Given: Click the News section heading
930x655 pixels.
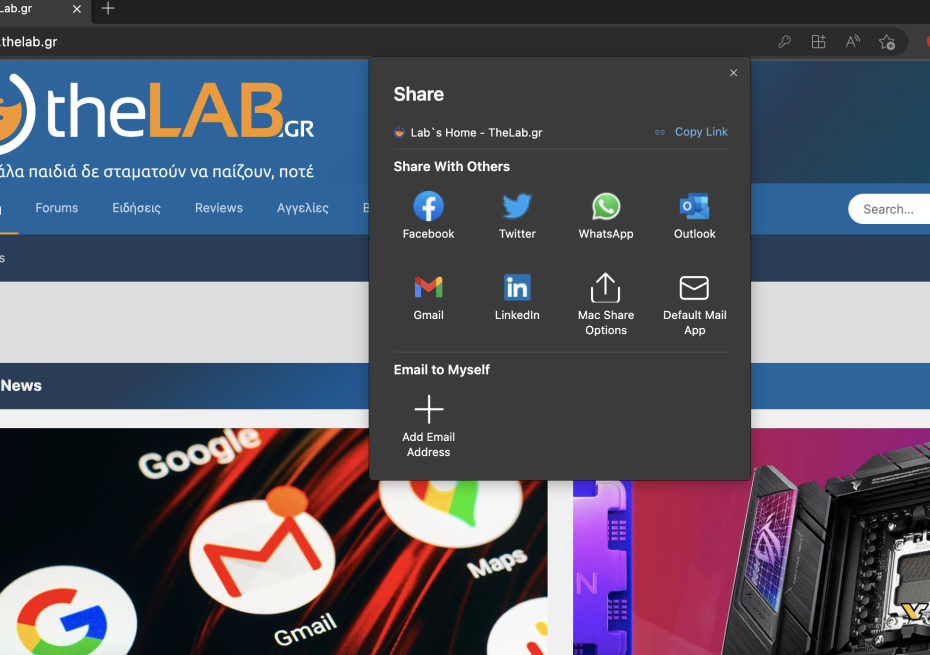Looking at the screenshot, I should click(21, 386).
